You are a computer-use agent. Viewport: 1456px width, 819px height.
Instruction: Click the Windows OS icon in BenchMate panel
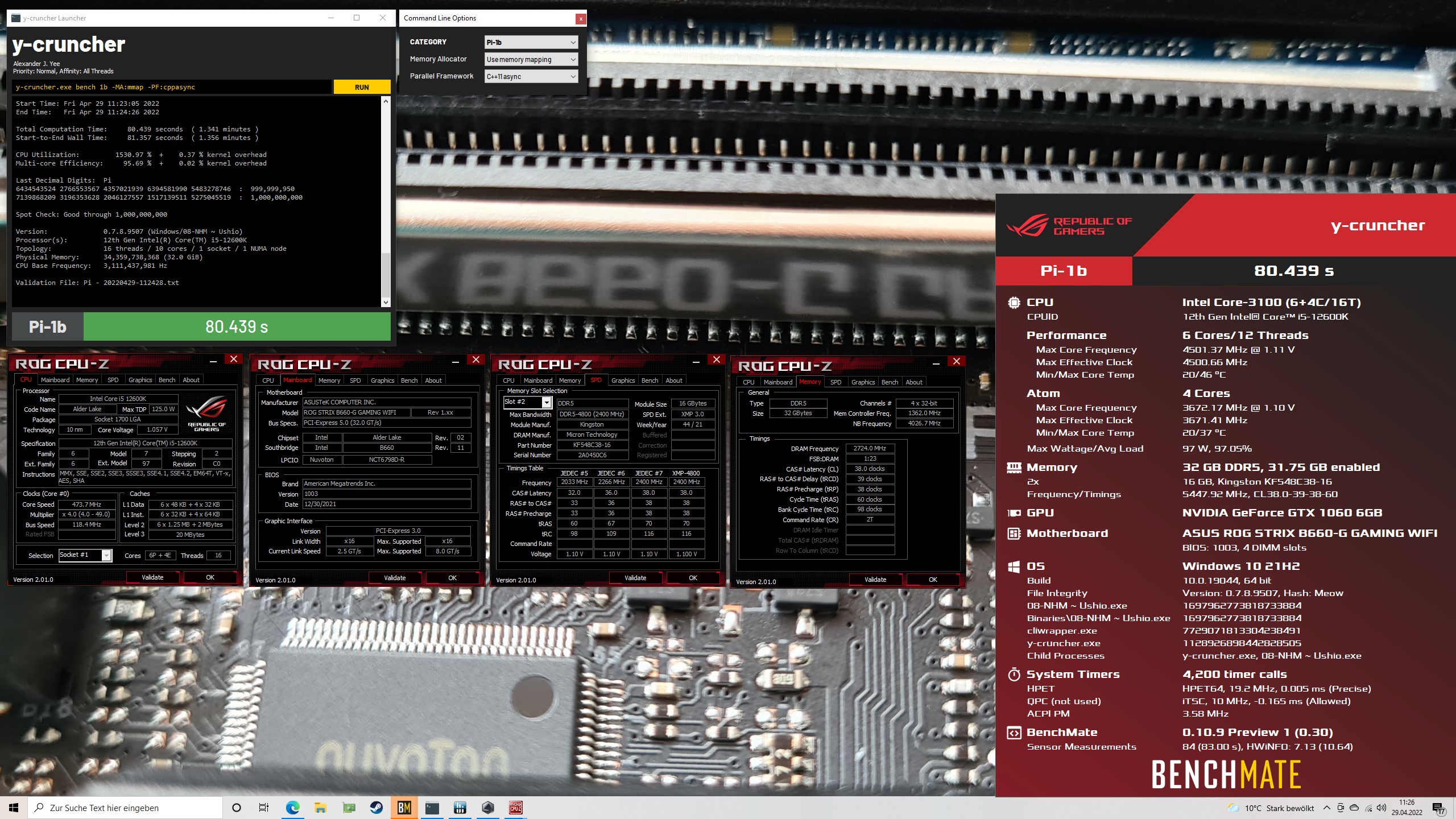click(1014, 566)
